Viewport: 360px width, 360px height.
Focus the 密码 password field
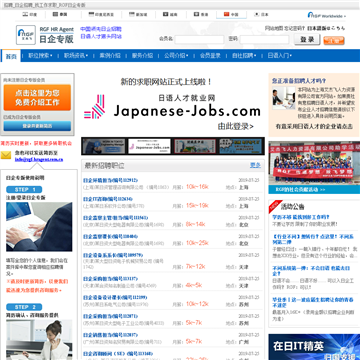click(x=264, y=40)
